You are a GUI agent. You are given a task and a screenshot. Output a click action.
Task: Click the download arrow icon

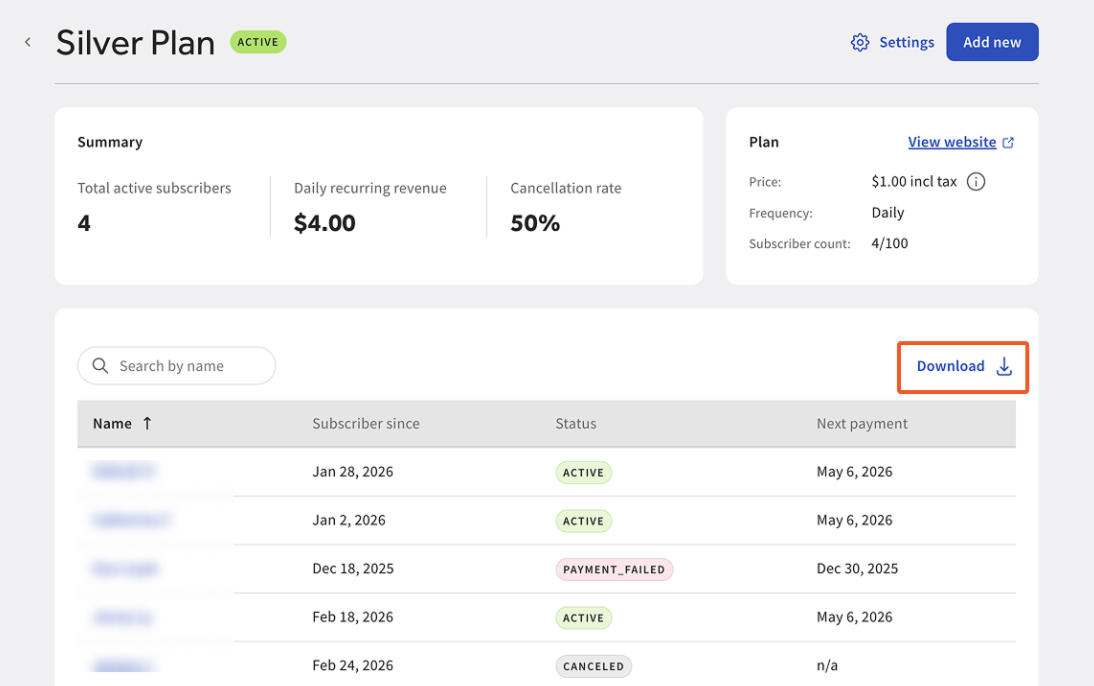click(x=1004, y=366)
